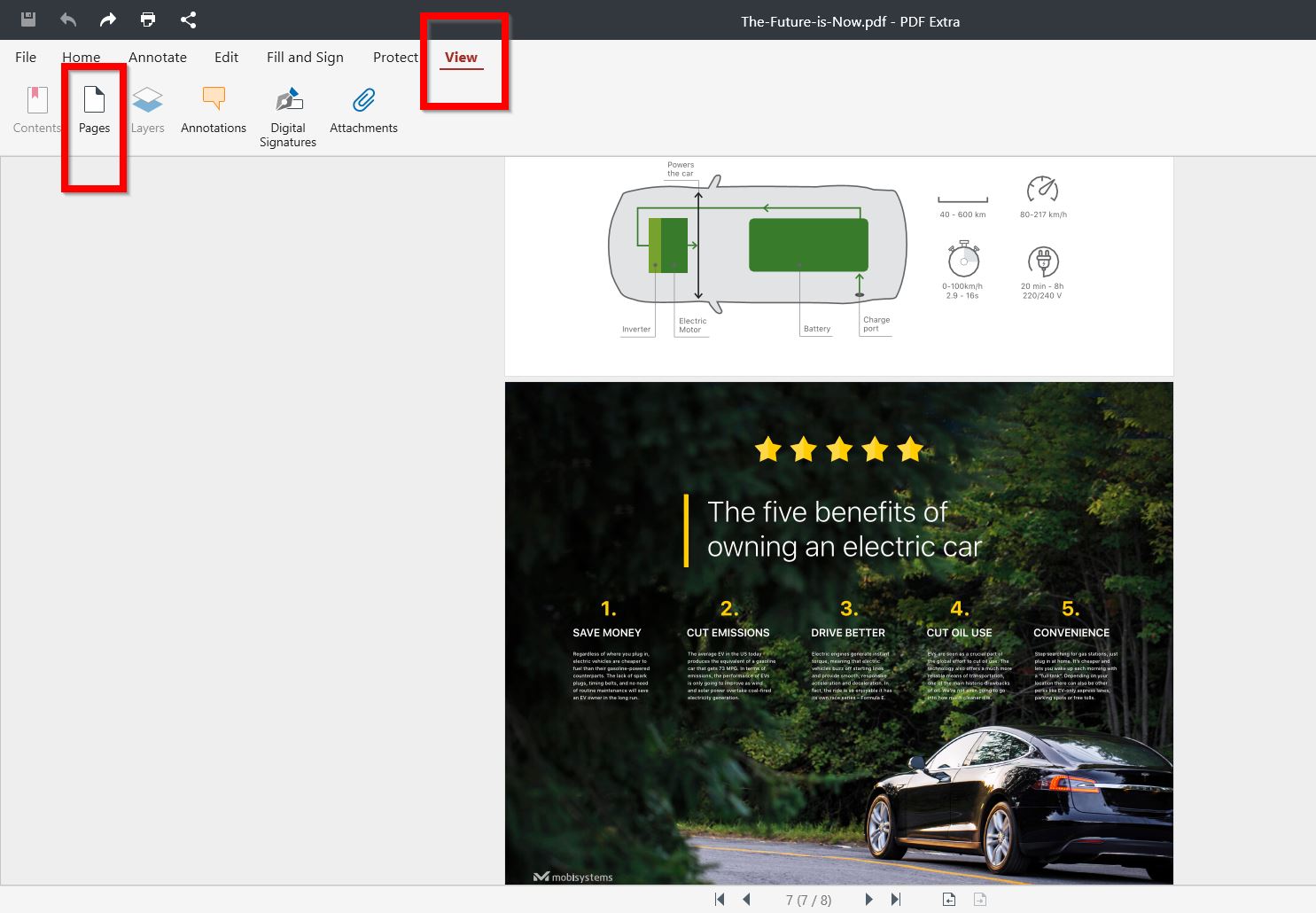Redo the last action
Image resolution: width=1316 pixels, height=913 pixels.
coord(107,20)
